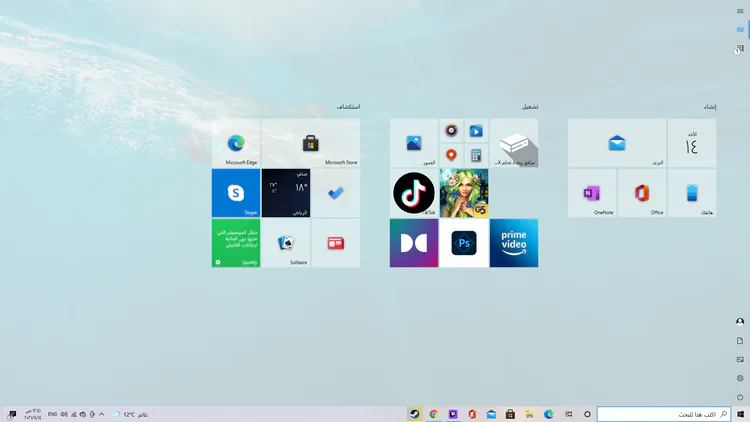
Task: Open Office from the taskbar
Action: (472, 414)
